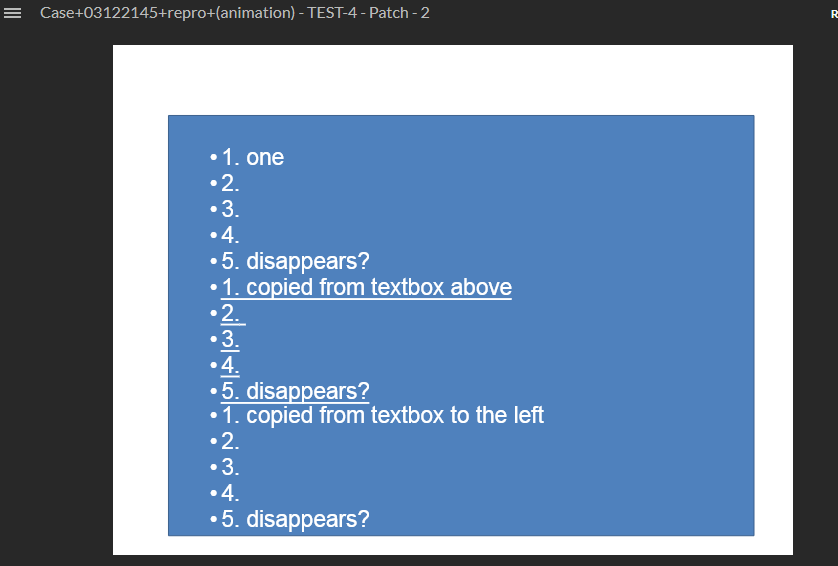Click the last "2." bullet line
Viewport: 838px width, 566px height.
point(230,442)
